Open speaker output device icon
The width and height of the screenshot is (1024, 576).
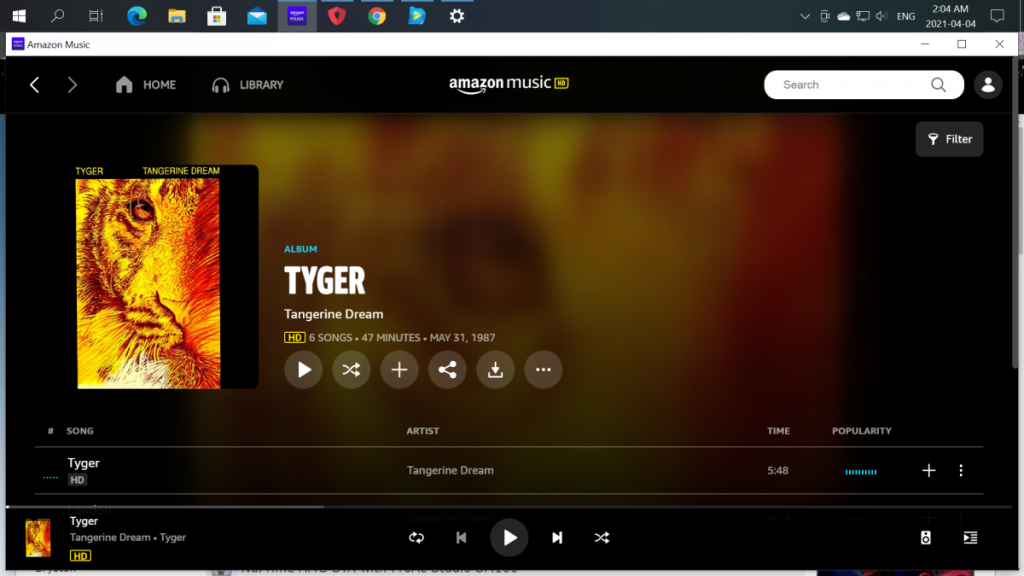pos(925,537)
